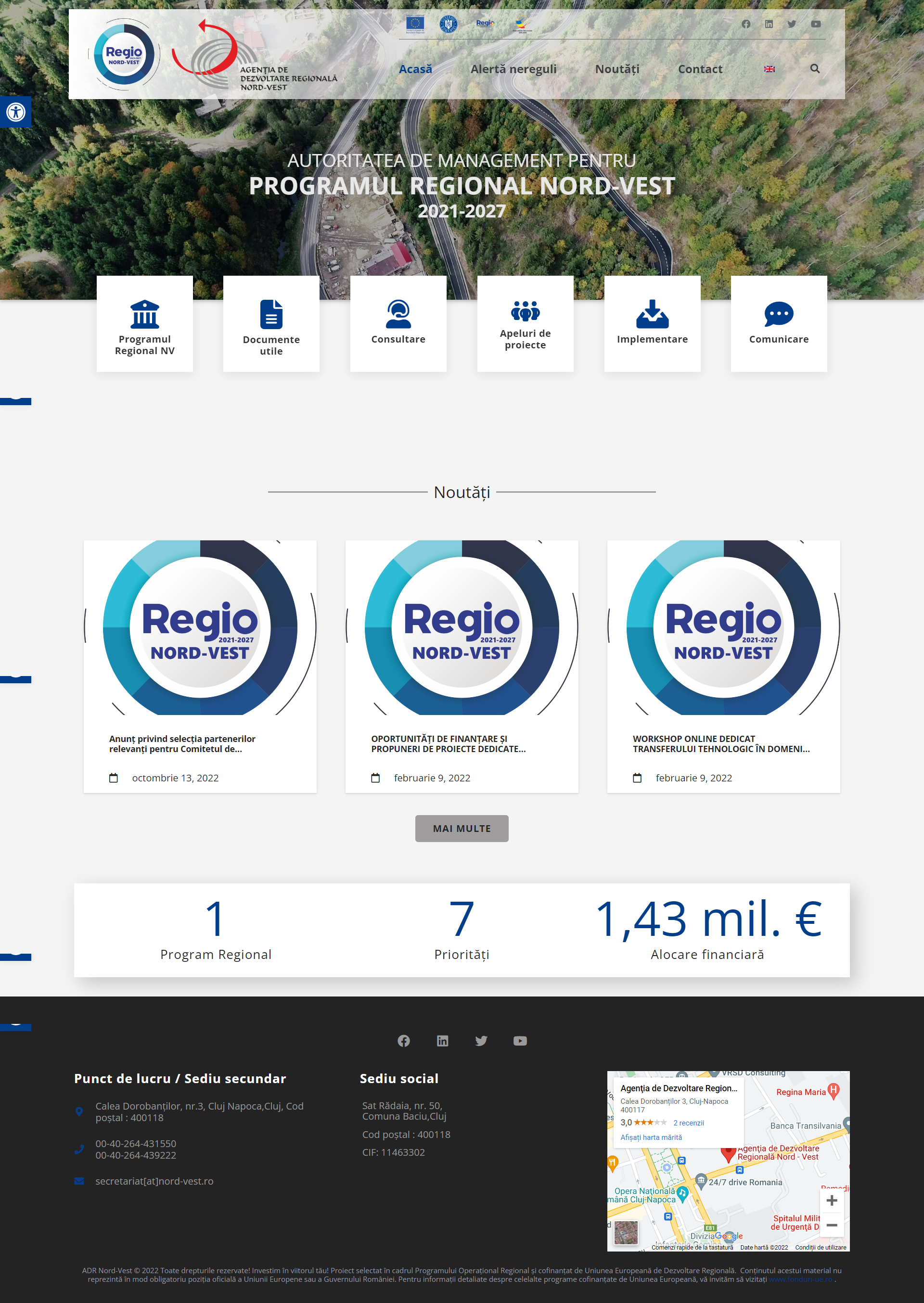Viewport: 924px width, 1303px height.
Task: Switch language via the UK flag icon
Action: tap(769, 69)
